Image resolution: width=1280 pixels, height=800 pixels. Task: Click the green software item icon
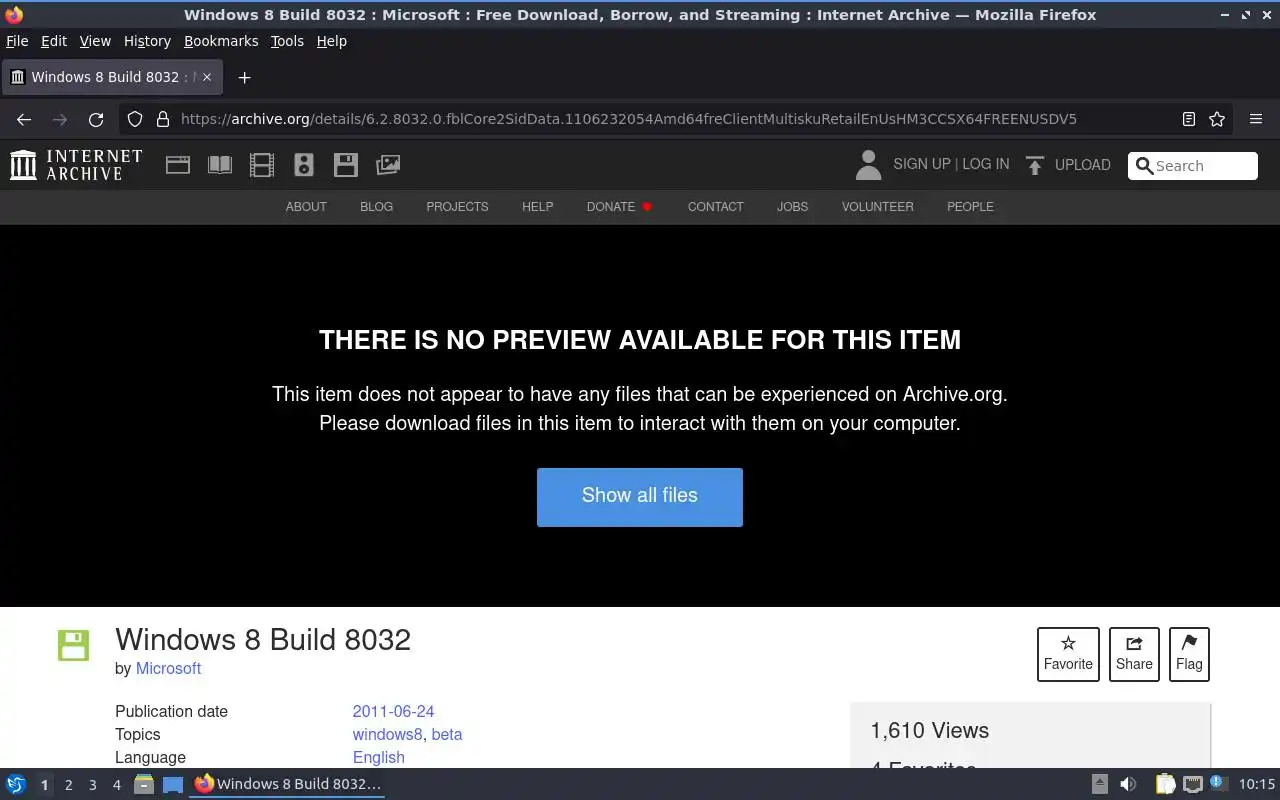74,645
